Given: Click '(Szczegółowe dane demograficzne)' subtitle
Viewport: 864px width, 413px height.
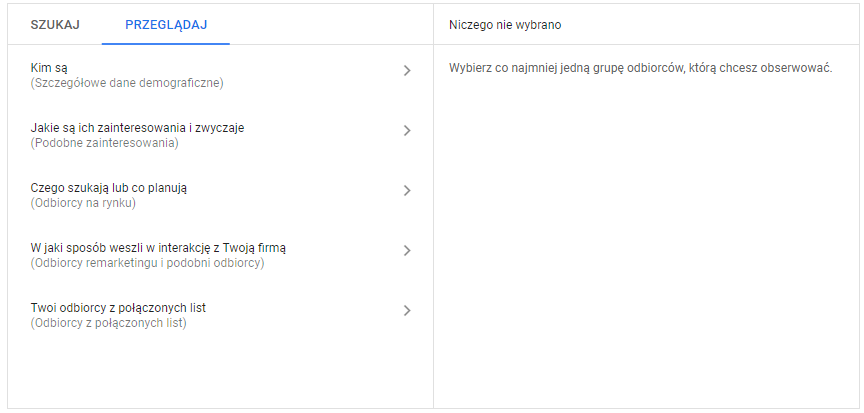Looking at the screenshot, I should click(127, 84).
